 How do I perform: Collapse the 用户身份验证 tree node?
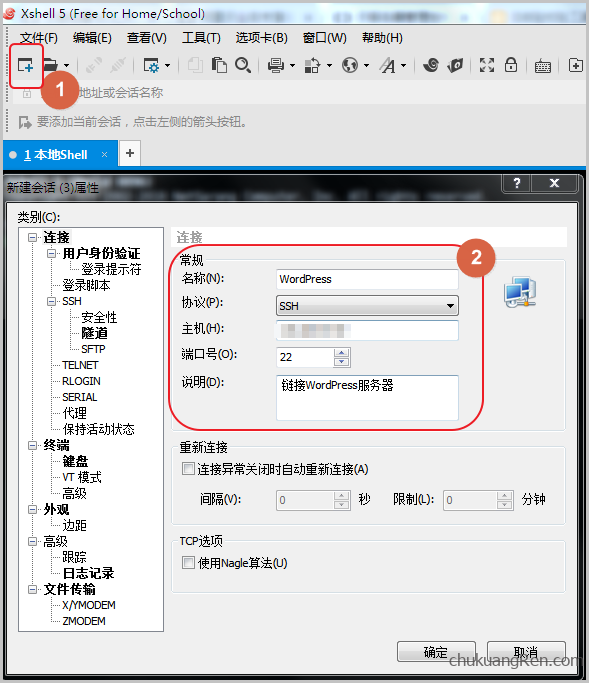point(51,253)
